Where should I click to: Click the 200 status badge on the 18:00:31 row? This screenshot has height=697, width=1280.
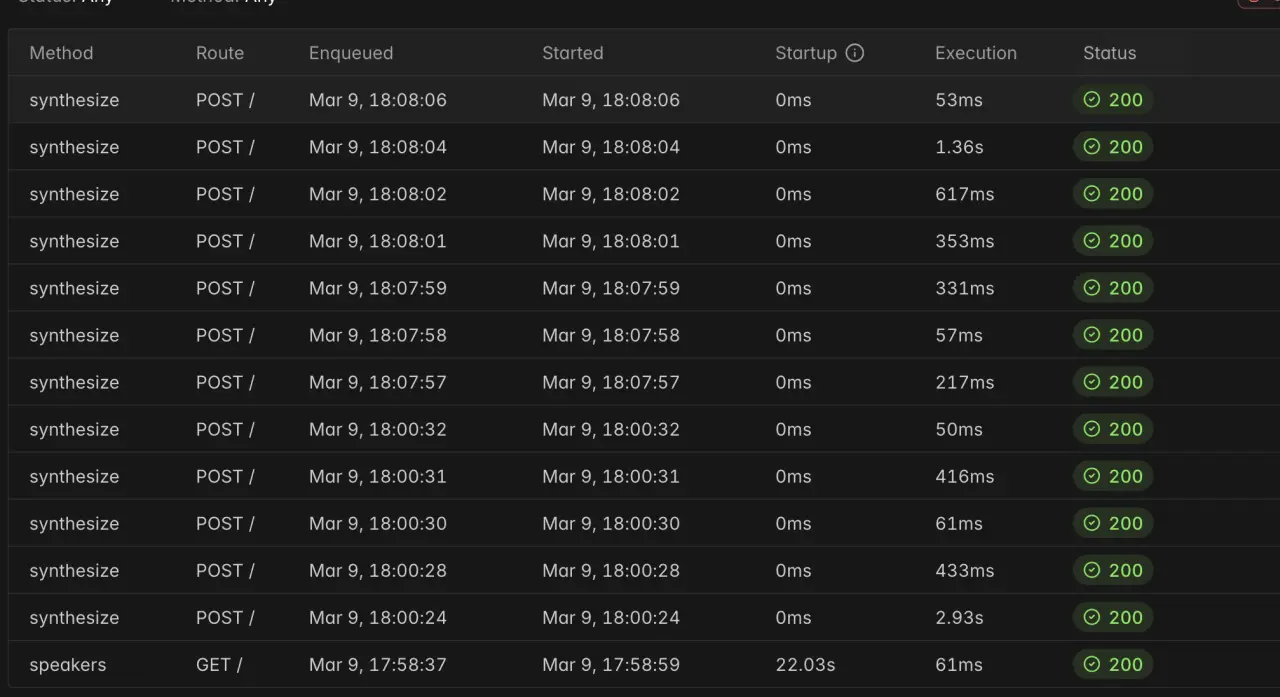pos(1113,477)
